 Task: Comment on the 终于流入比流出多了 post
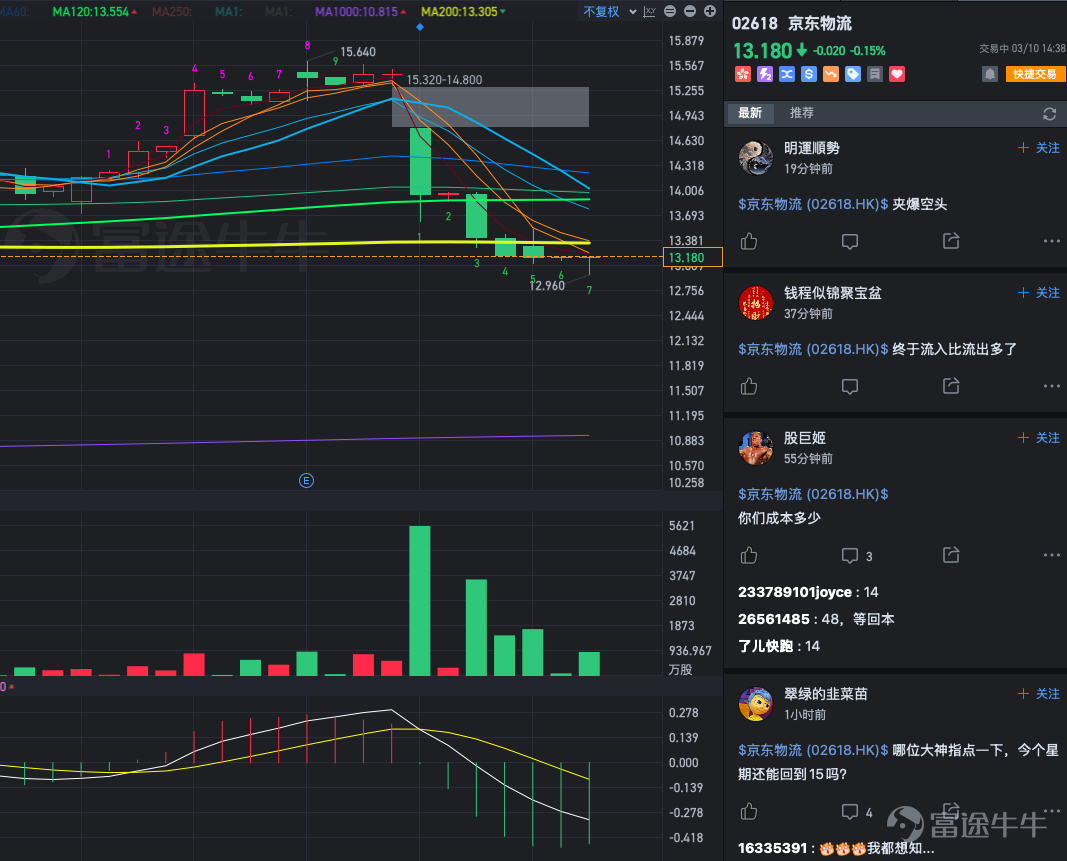[850, 387]
